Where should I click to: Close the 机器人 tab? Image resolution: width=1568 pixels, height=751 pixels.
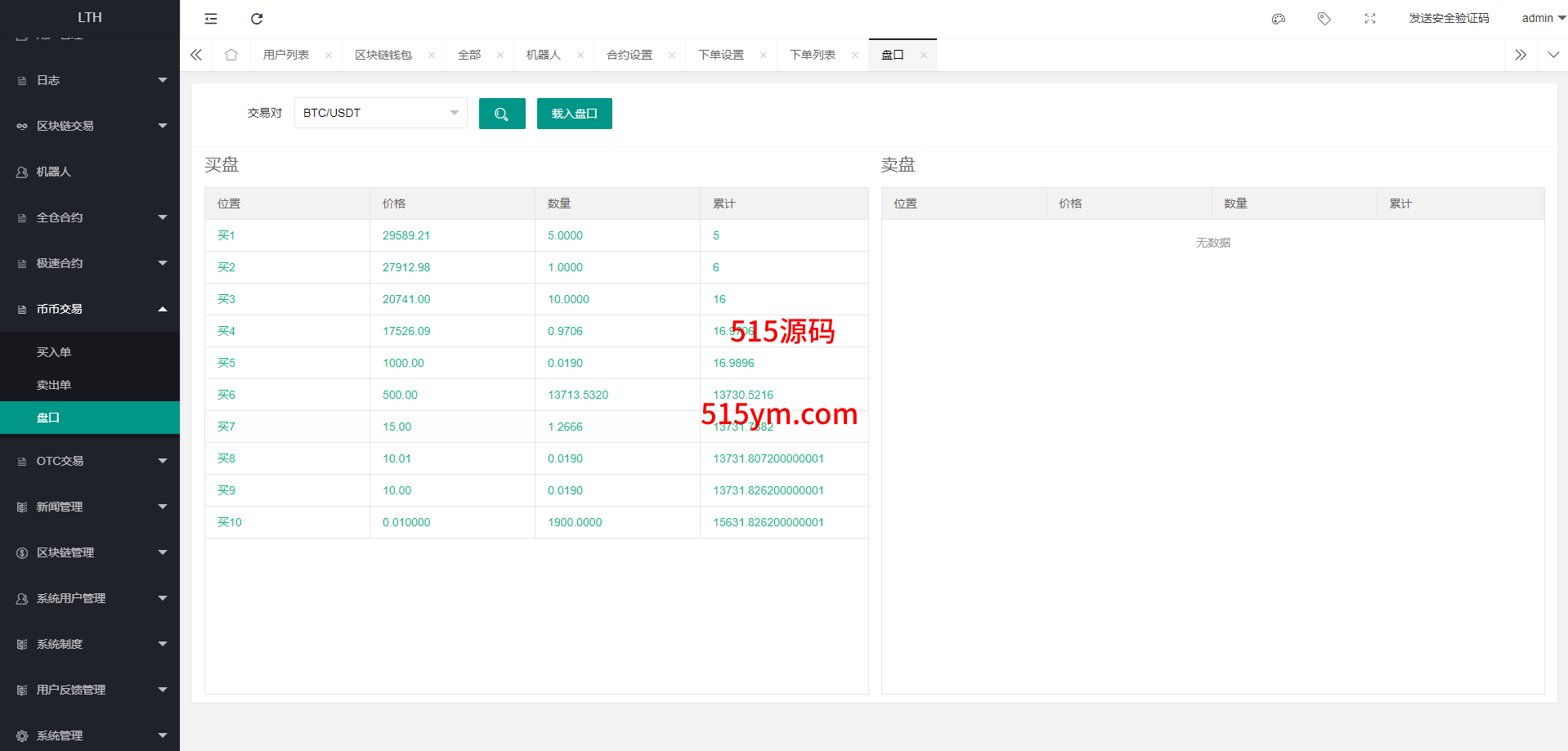tap(580, 56)
